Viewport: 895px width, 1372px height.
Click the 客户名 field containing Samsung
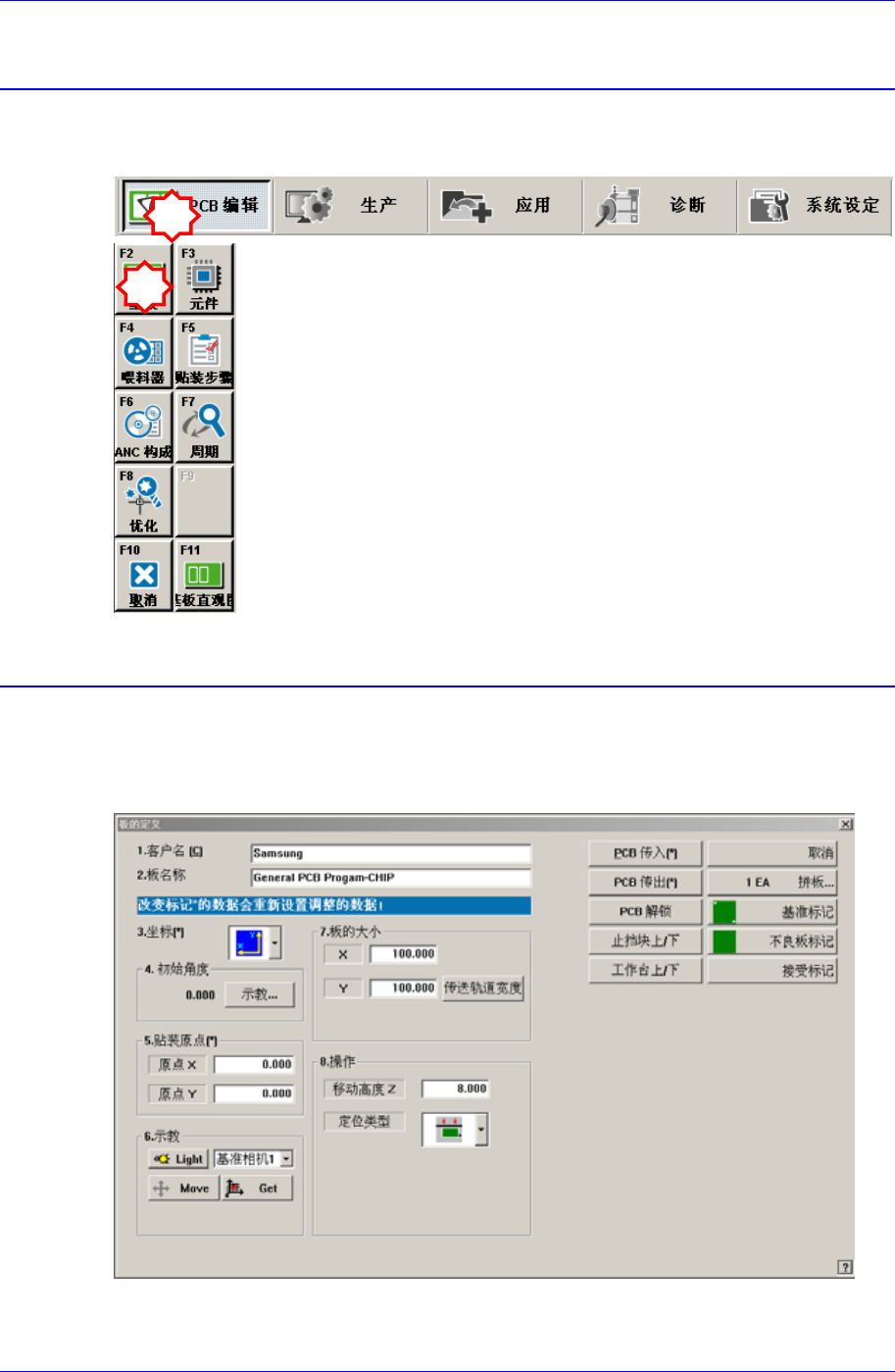point(390,854)
